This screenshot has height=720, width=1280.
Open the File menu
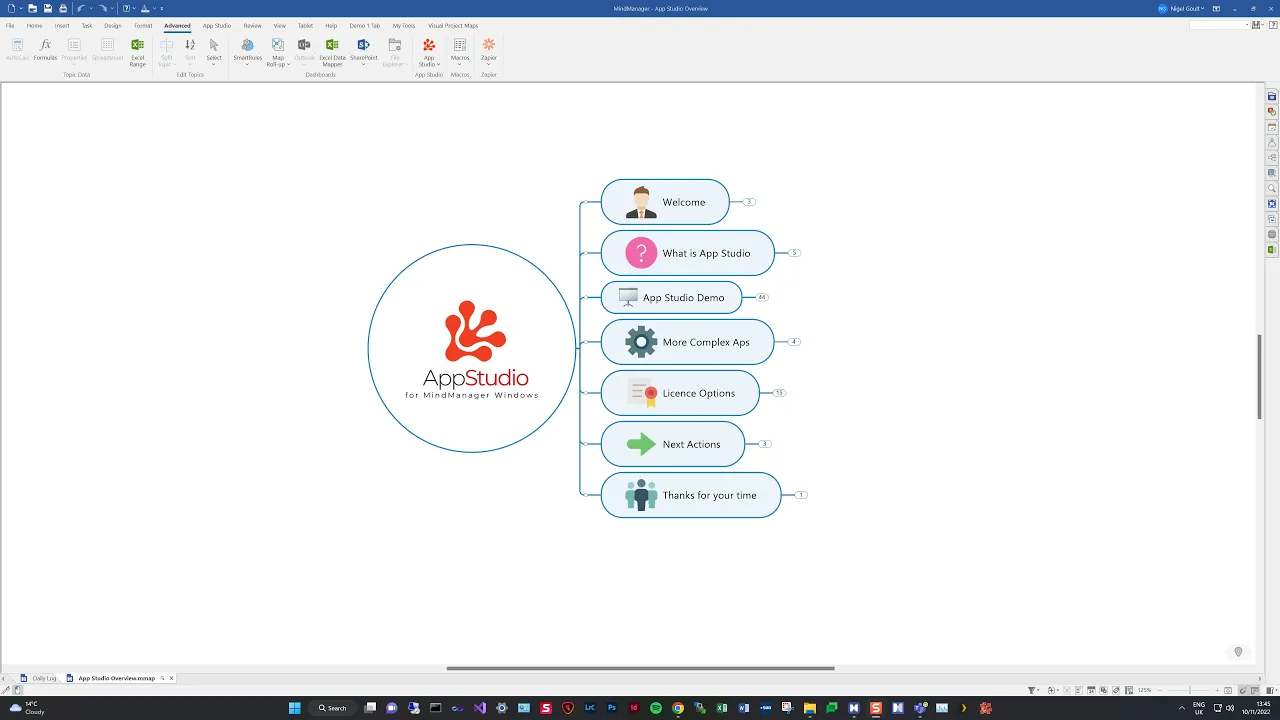point(10,25)
